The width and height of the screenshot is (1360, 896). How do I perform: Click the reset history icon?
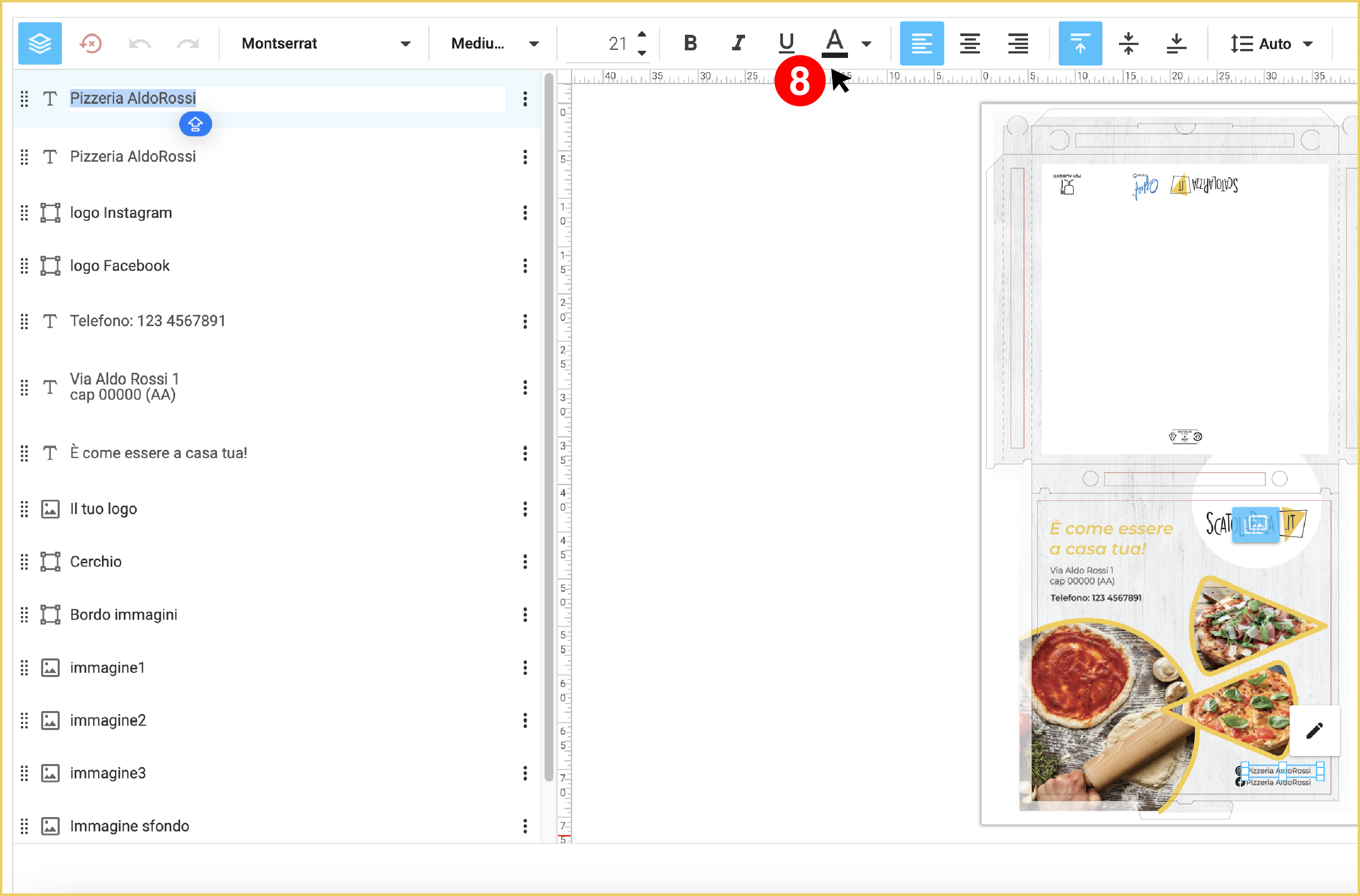click(x=90, y=43)
